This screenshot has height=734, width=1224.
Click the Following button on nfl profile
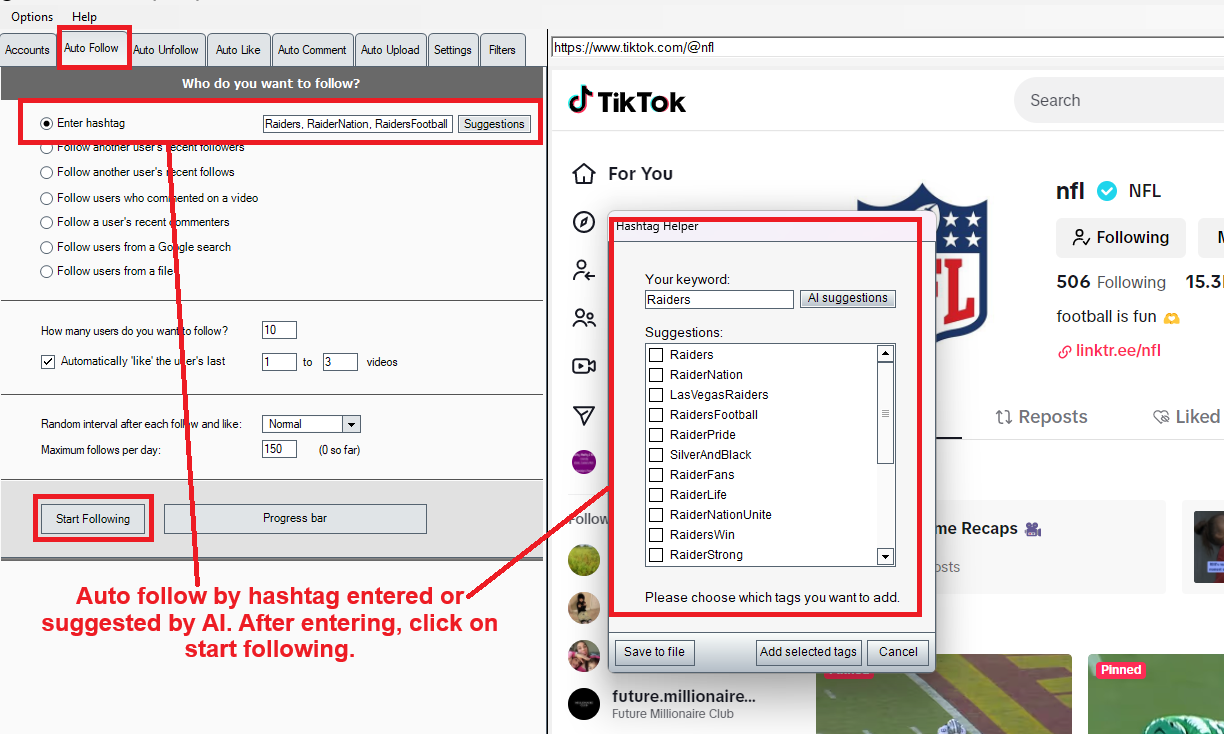(1121, 238)
